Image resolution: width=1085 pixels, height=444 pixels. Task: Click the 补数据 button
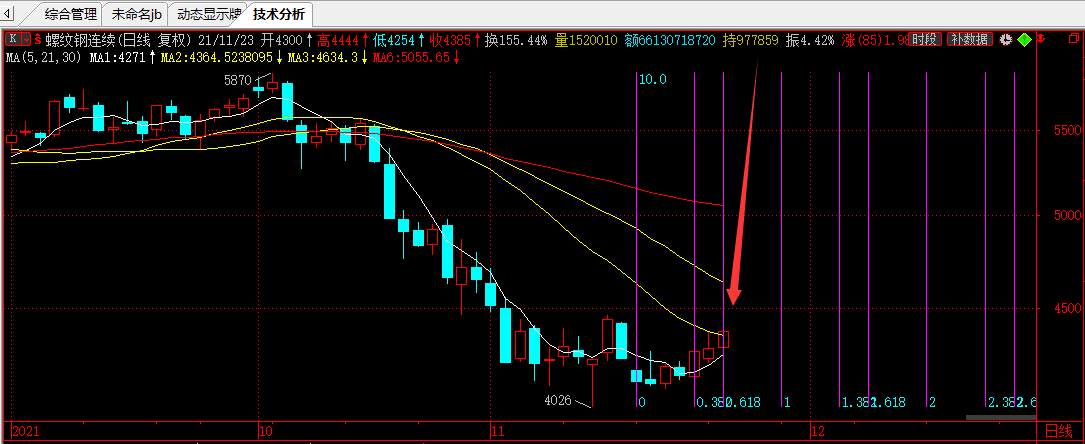pyautogui.click(x=971, y=39)
